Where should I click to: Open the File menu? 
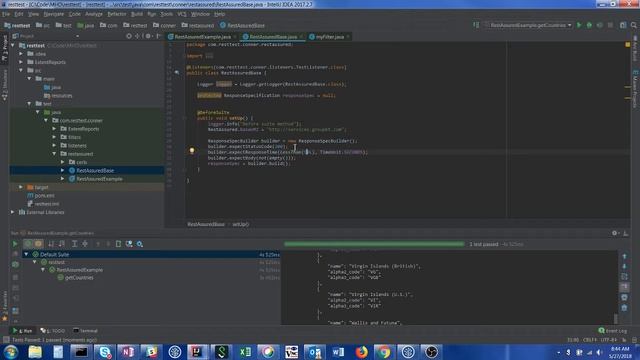click(x=6, y=14)
